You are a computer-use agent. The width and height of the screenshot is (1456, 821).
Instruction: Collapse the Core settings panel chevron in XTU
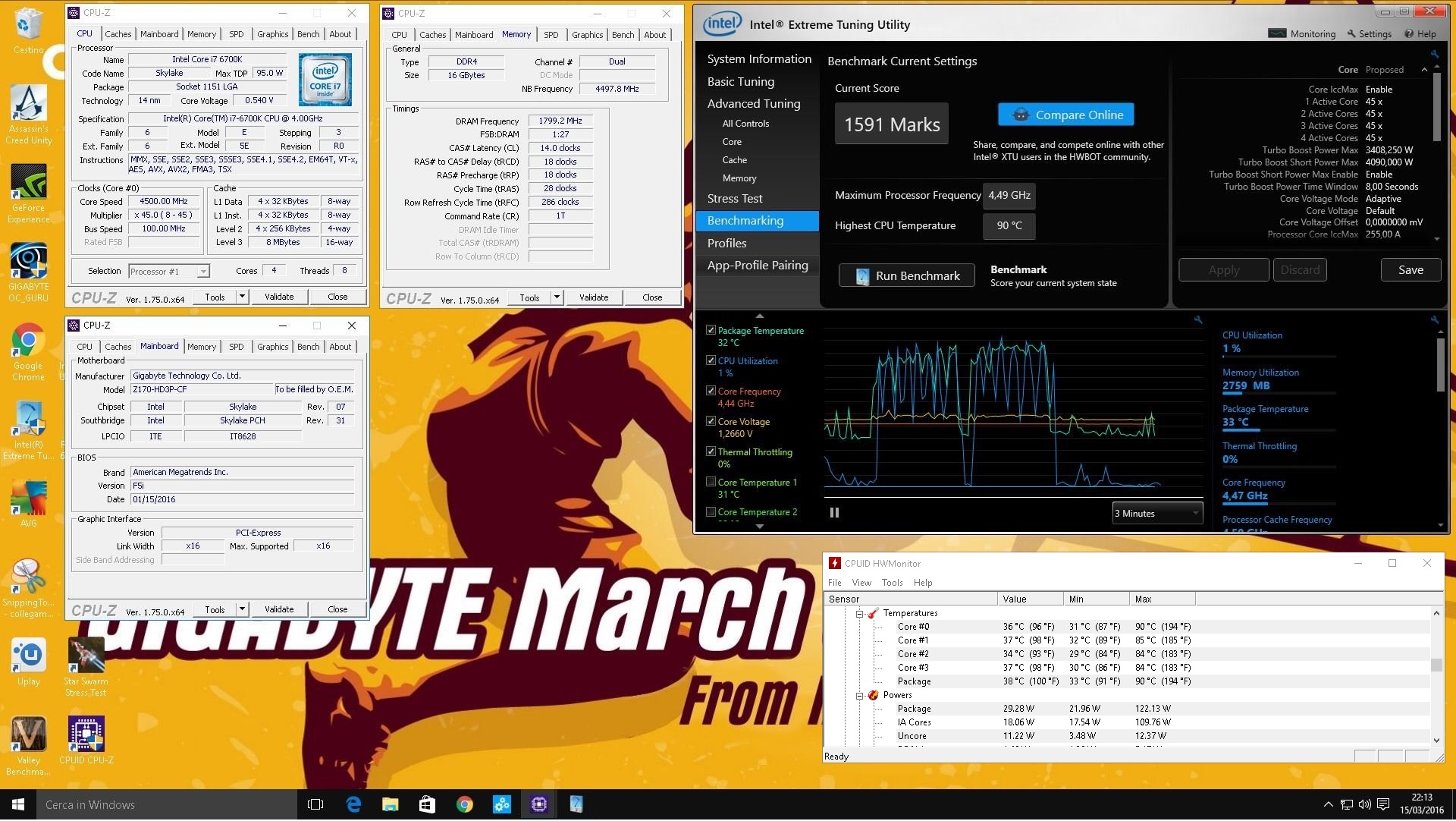click(1424, 70)
